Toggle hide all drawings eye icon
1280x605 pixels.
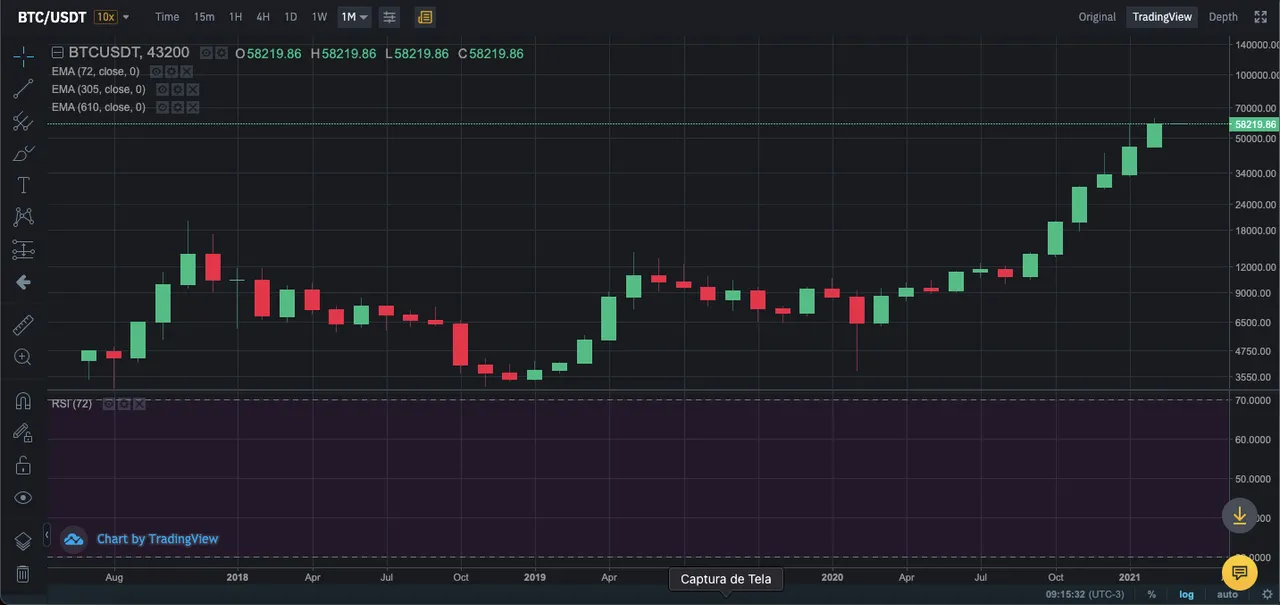click(x=23, y=498)
